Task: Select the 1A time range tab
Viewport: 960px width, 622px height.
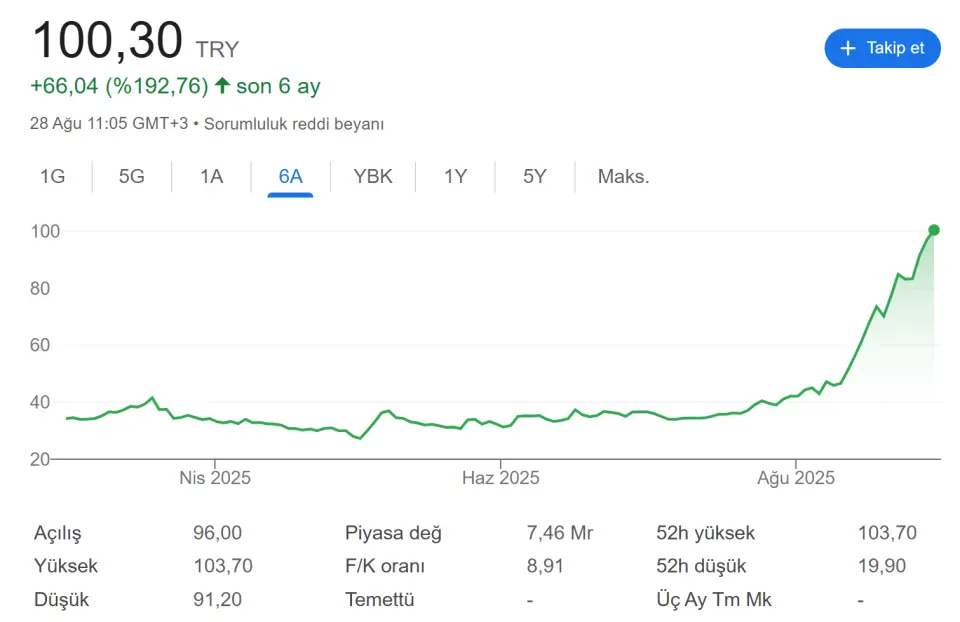Action: click(211, 176)
